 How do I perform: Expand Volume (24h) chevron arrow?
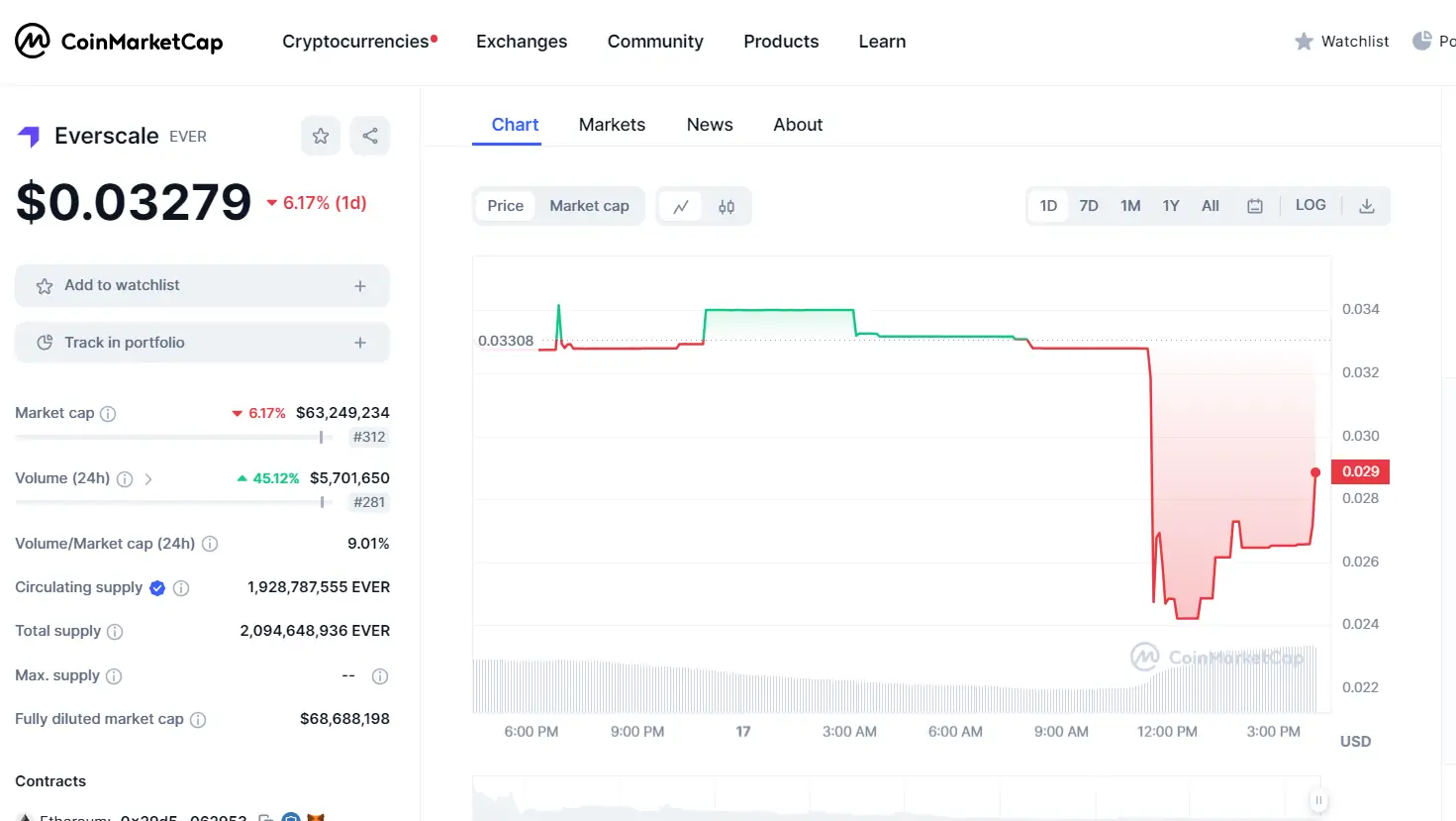[x=148, y=479]
